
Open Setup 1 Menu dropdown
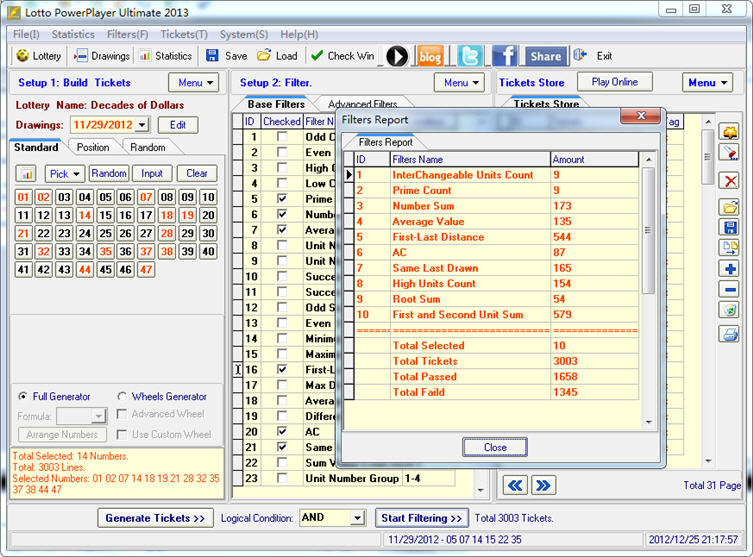pyautogui.click(x=194, y=83)
